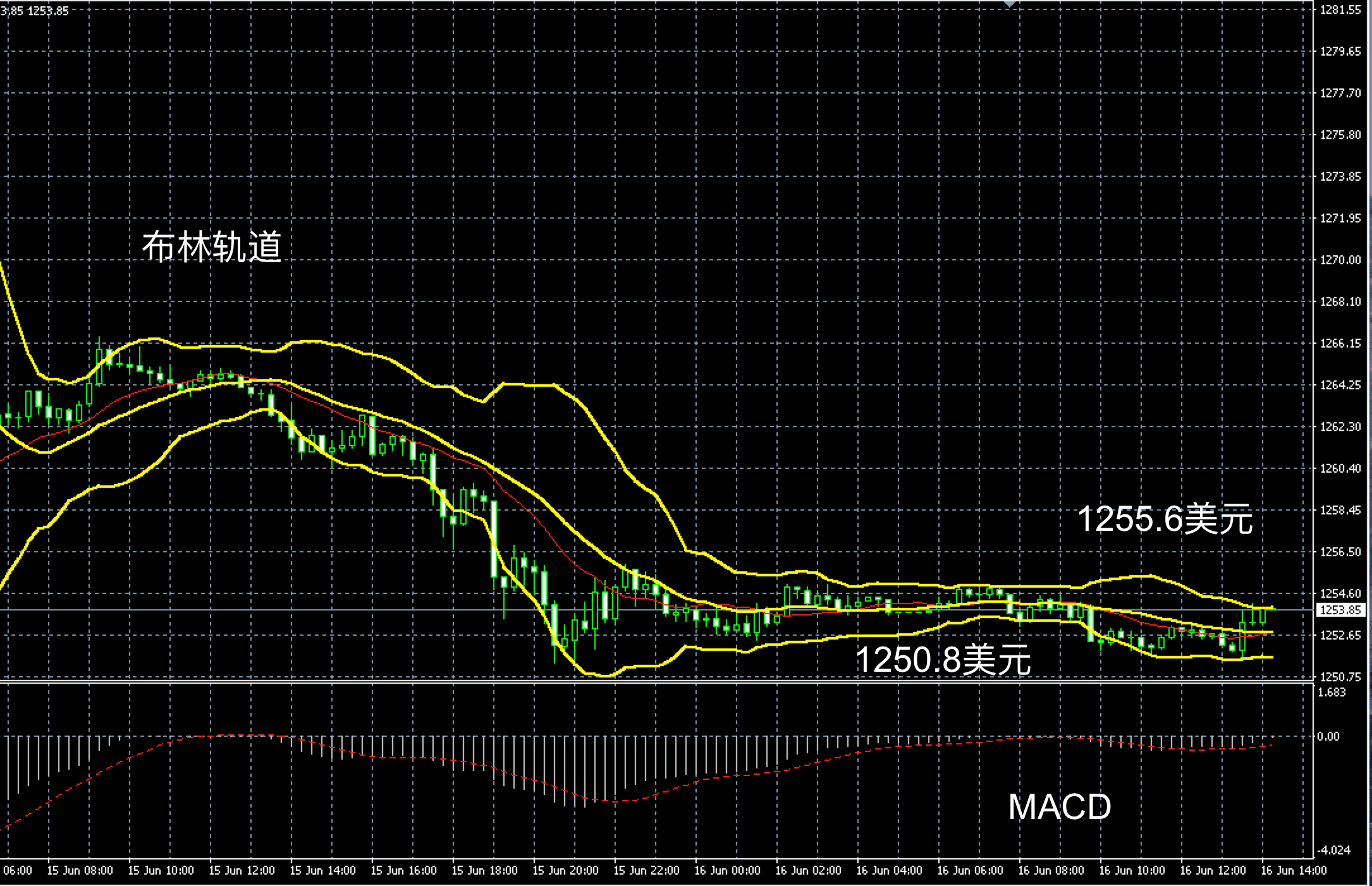Screen dimensions: 1372x886
Task: Click the 16 Jun 14:00 time label
Action: [1294, 870]
